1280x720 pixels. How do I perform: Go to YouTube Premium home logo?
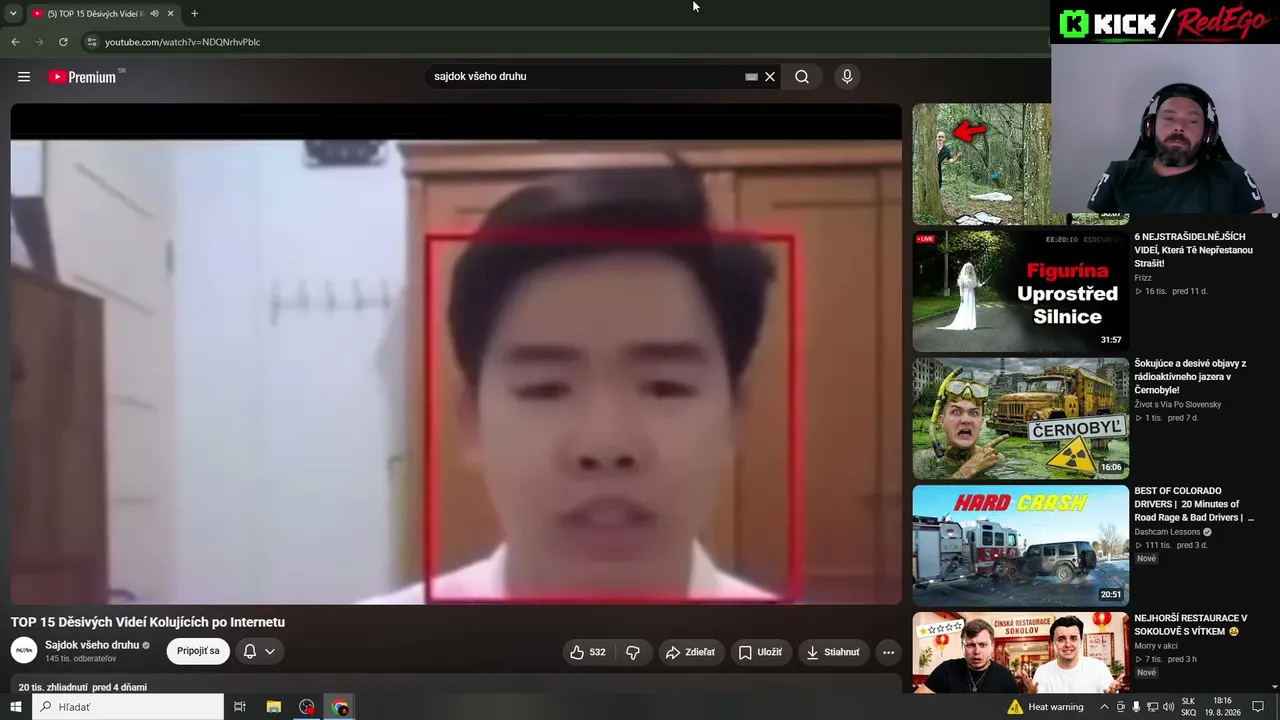(82, 77)
